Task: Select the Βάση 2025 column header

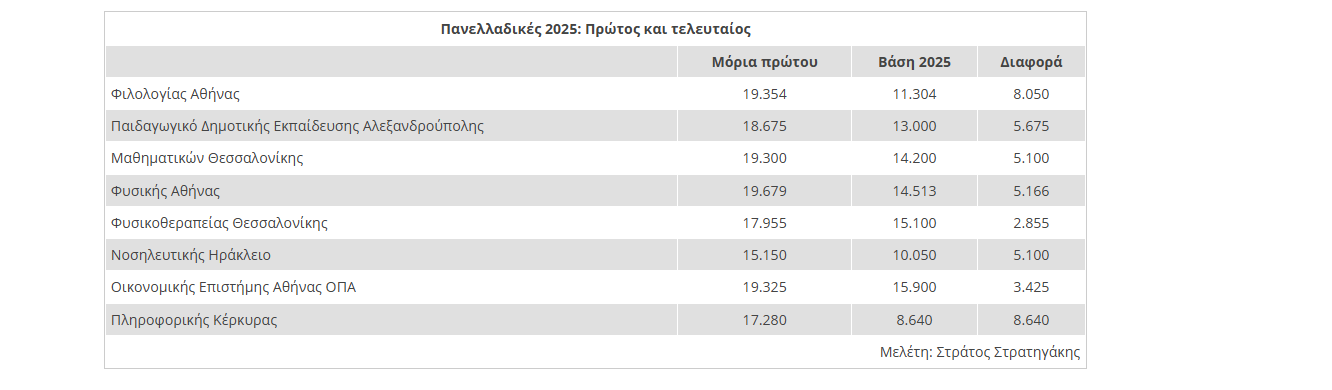Action: [x=914, y=62]
